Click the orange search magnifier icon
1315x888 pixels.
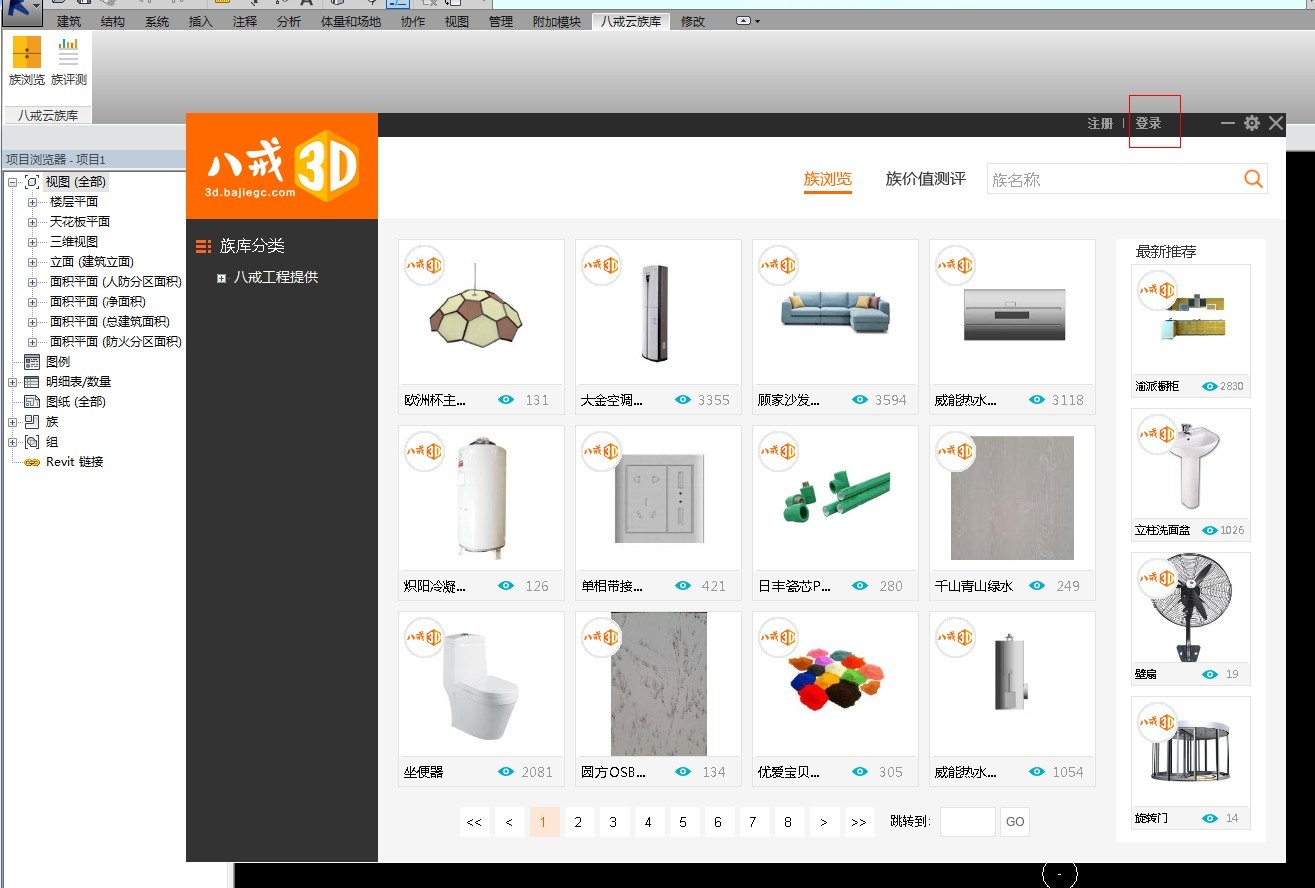click(x=1253, y=178)
